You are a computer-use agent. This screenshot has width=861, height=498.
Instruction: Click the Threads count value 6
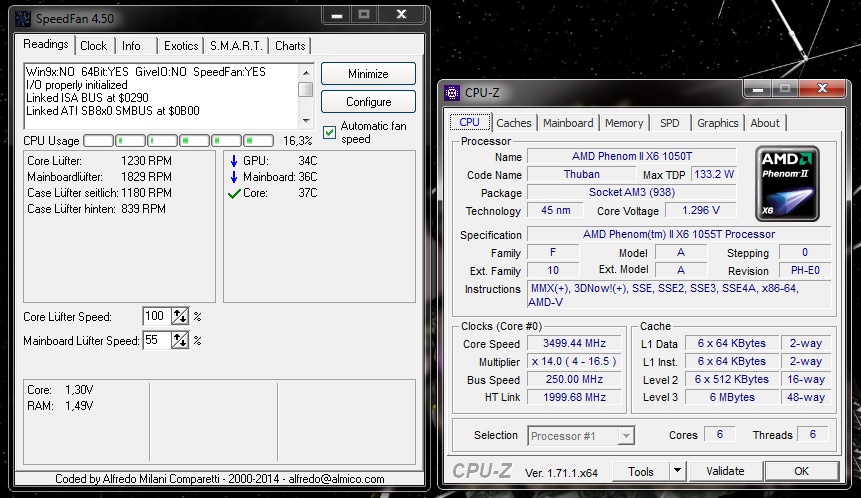813,434
